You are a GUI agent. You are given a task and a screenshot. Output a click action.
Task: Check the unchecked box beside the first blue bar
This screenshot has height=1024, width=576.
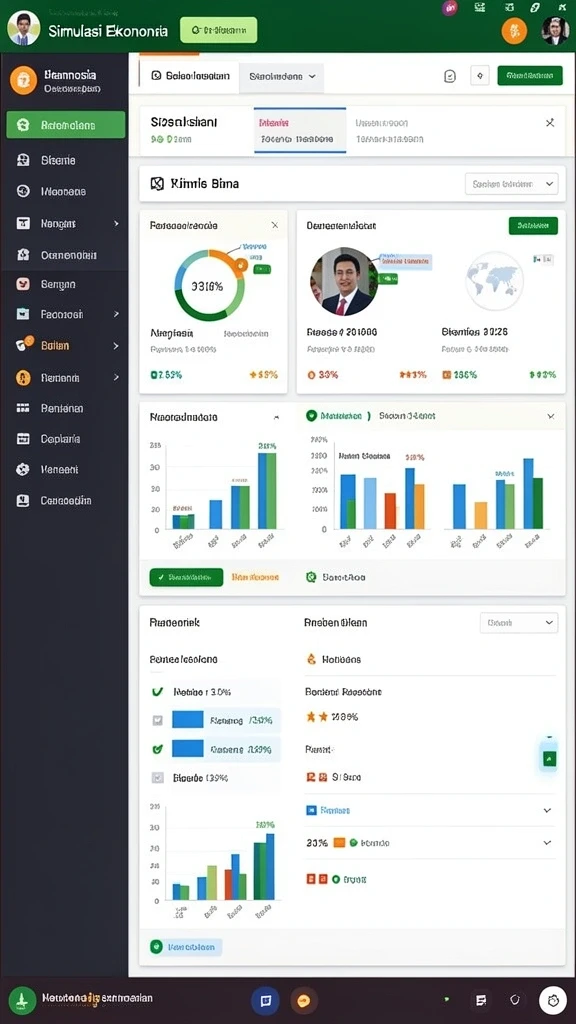coord(157,720)
